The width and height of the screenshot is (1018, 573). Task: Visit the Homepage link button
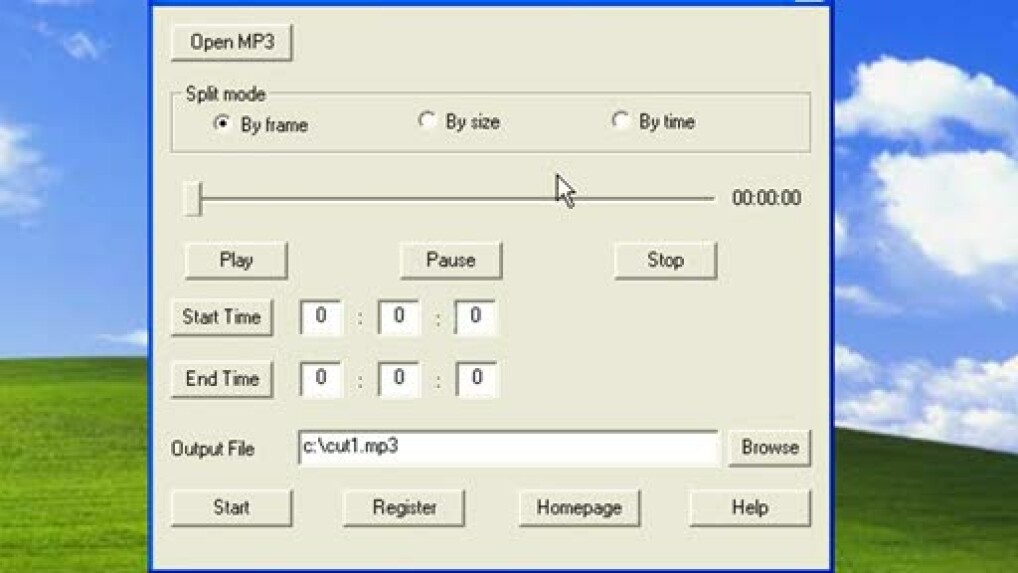[579, 507]
